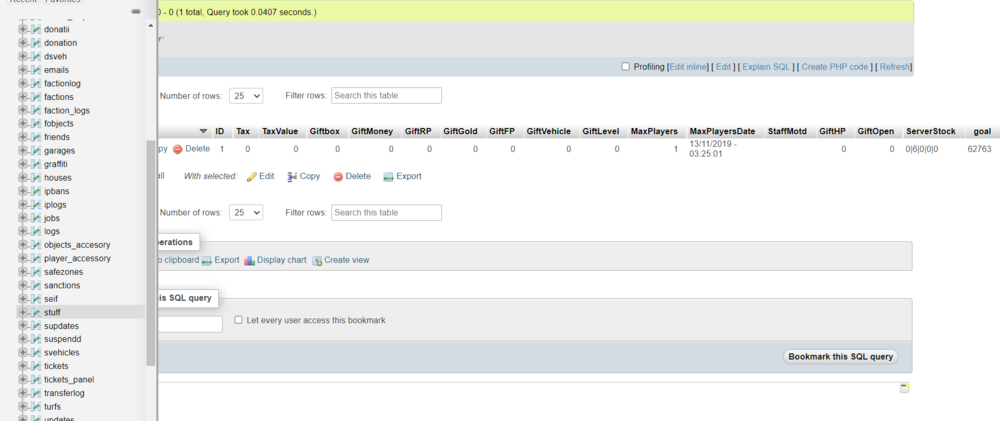Viewport: 1000px width, 421px height.
Task: Click the navigation panel vertical scrollbar
Action: (x=151, y=253)
